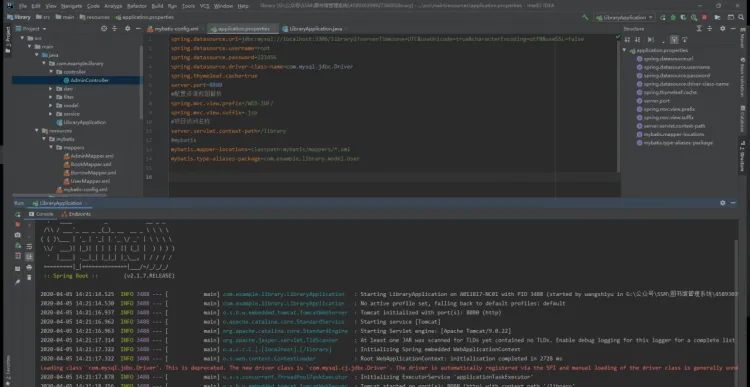Click library in breadcrumb bar
This screenshot has width=750, height=387.
(19, 17)
